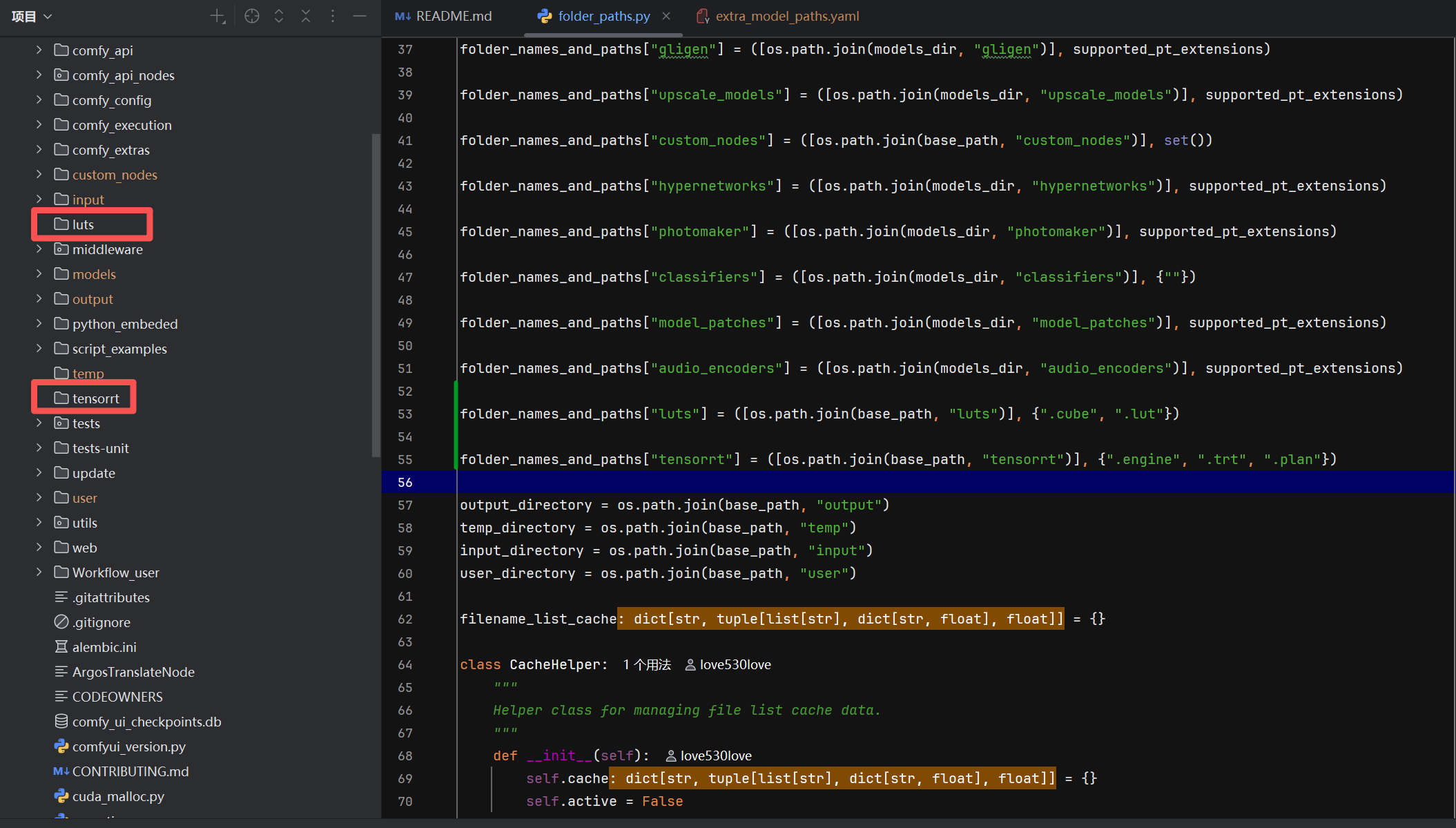1456x828 pixels.
Task: Click the expand all tree icon
Action: coord(279,16)
